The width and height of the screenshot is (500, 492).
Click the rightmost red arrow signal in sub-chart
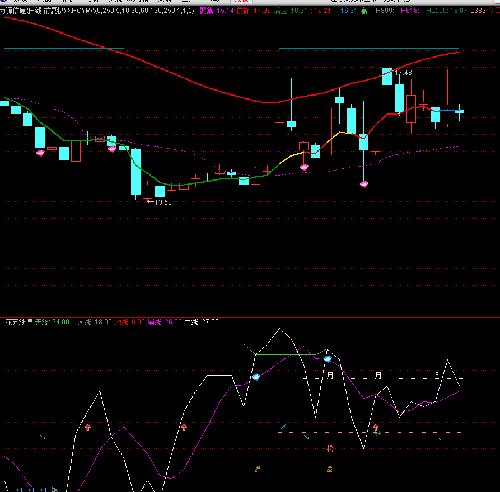pyautogui.click(x=376, y=427)
